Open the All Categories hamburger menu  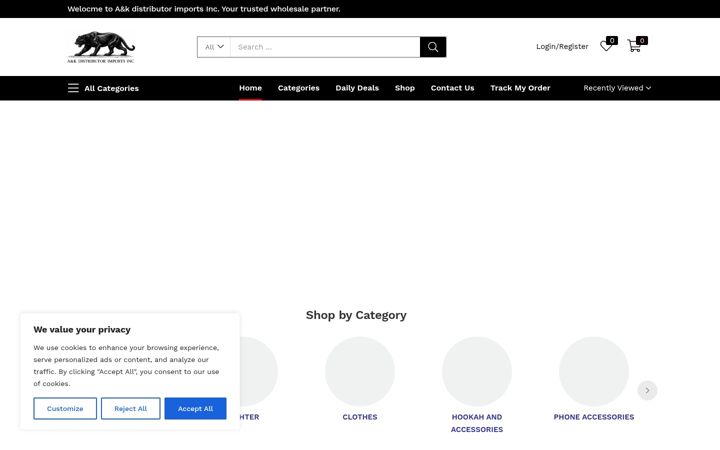click(103, 88)
